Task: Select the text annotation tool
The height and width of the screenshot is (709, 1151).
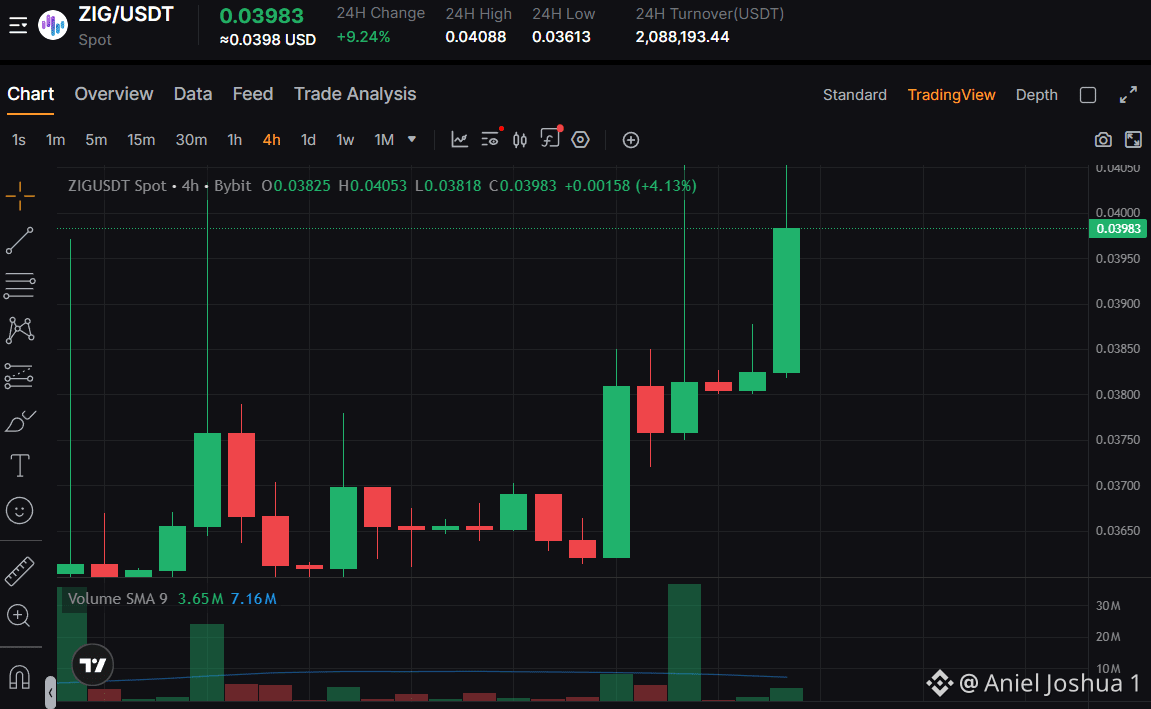Action: pyautogui.click(x=20, y=466)
